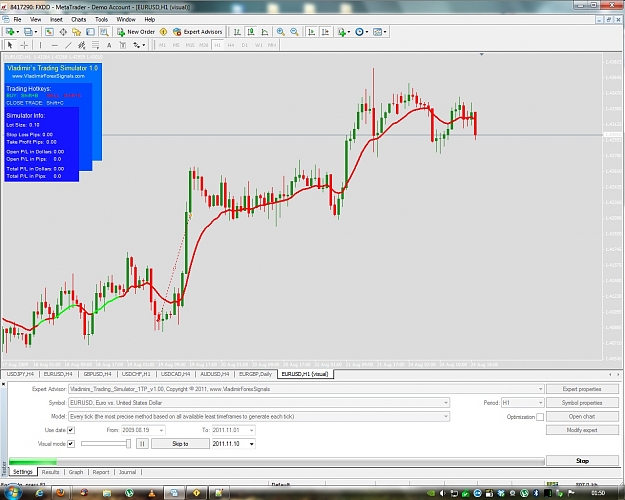Click the Skip to button
The image size is (625, 500).
tap(180, 444)
